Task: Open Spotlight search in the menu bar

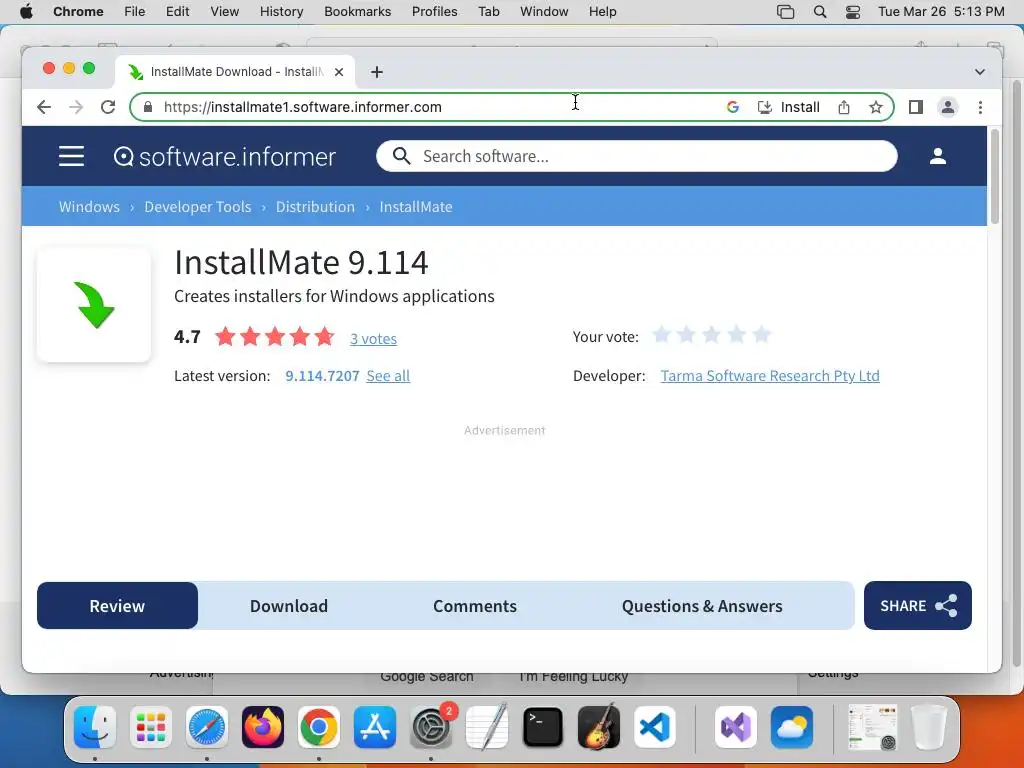Action: [x=820, y=12]
